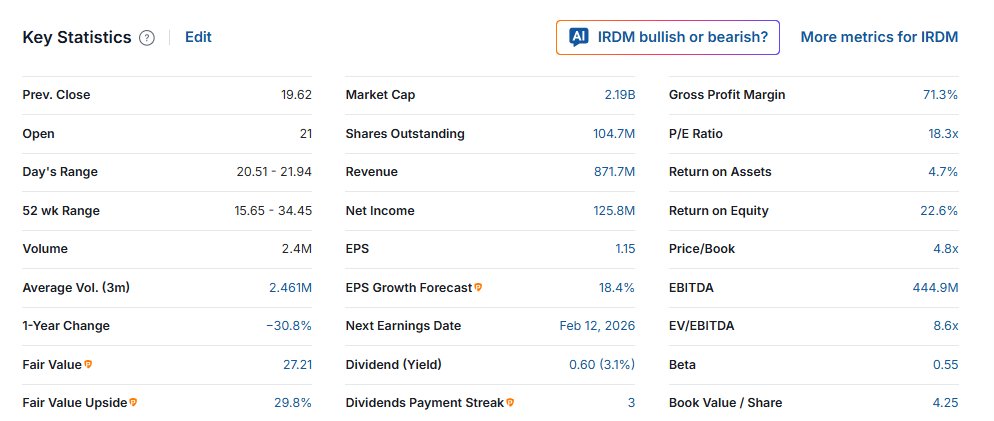Click the Edit link for Key Statistics

pyautogui.click(x=198, y=37)
